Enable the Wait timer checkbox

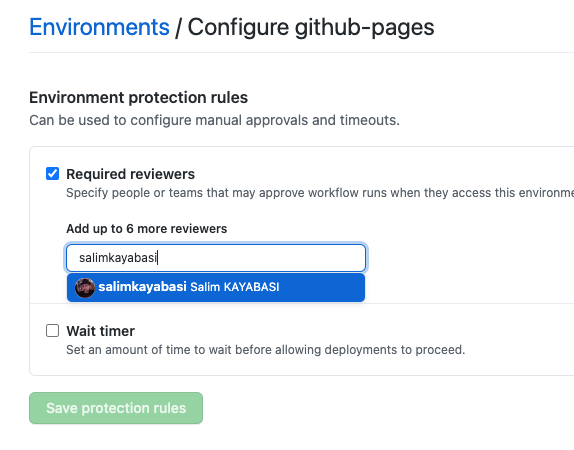pos(52,330)
